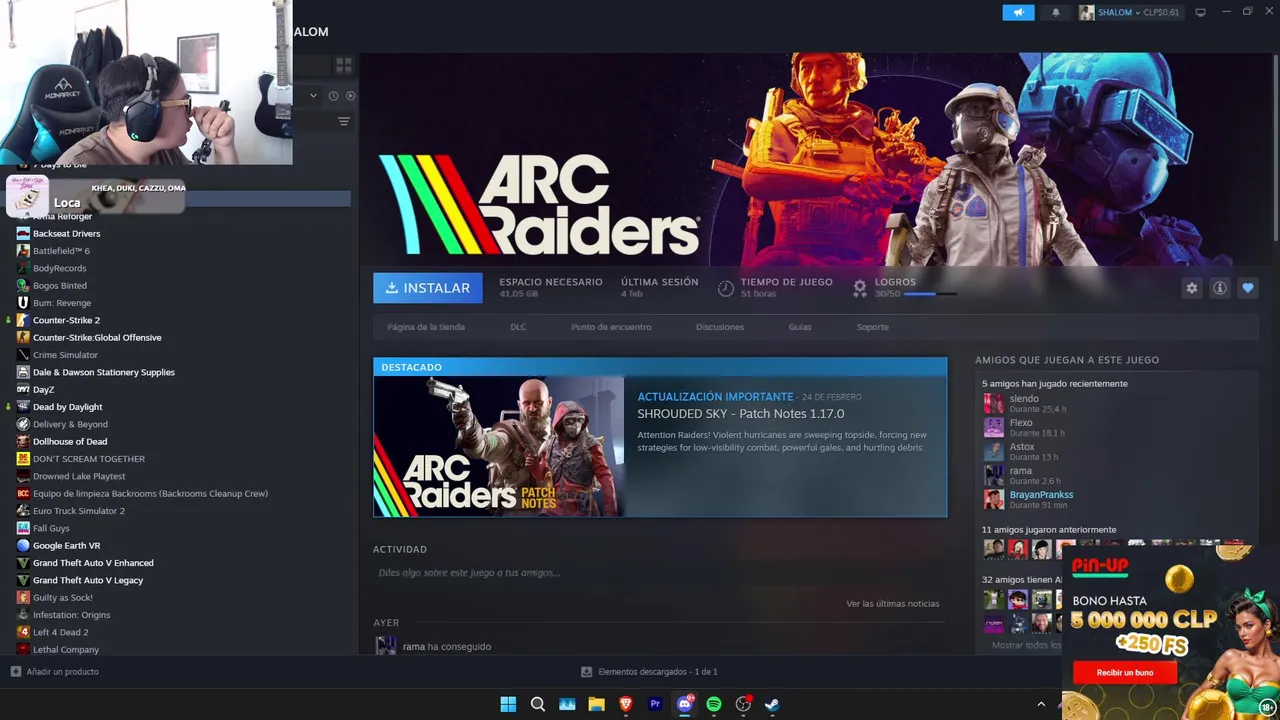The width and height of the screenshot is (1280, 720).
Task: Open Brave browser from the taskbar
Action: (x=626, y=704)
